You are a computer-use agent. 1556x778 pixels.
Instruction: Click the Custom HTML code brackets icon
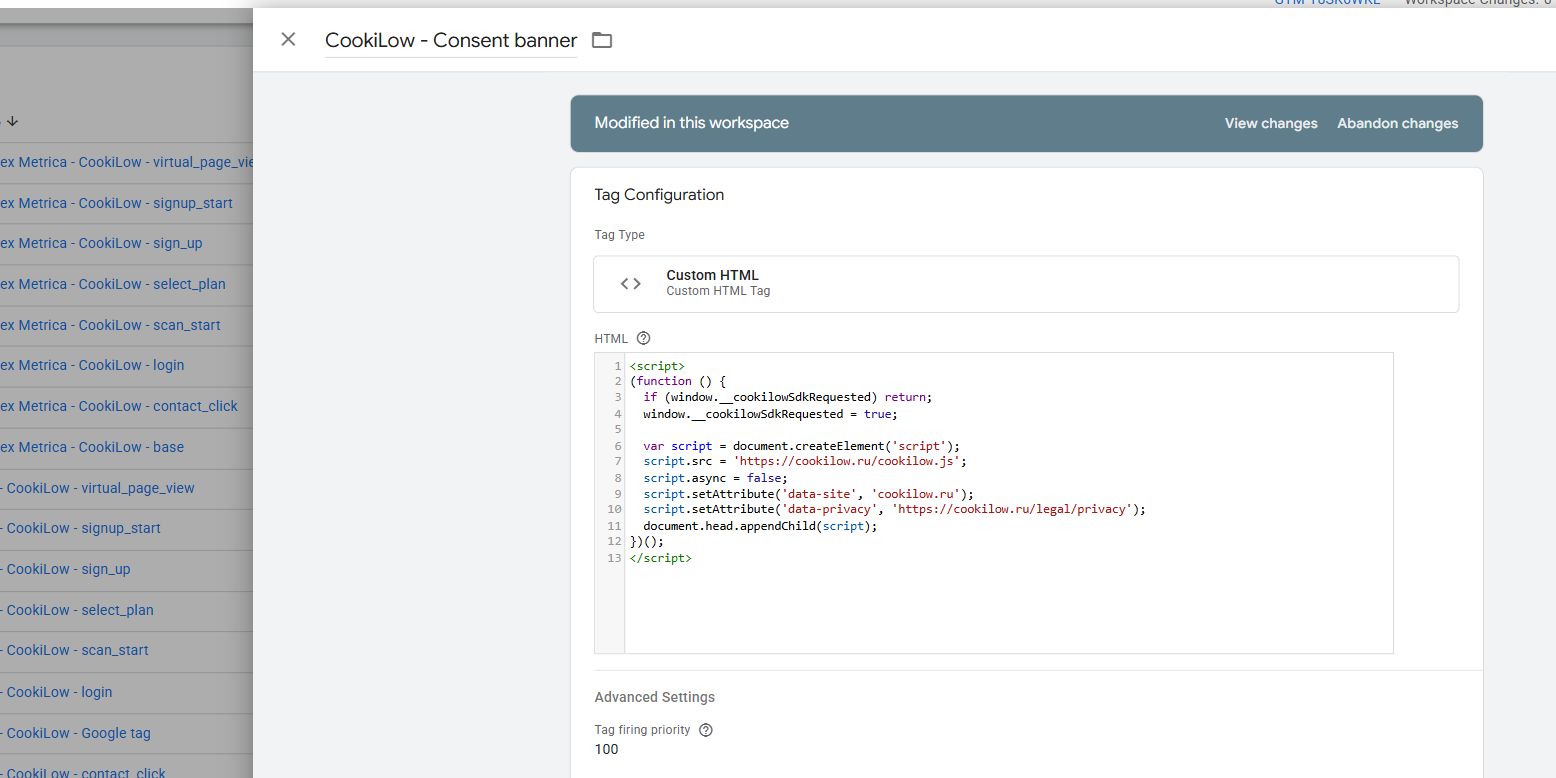point(631,284)
